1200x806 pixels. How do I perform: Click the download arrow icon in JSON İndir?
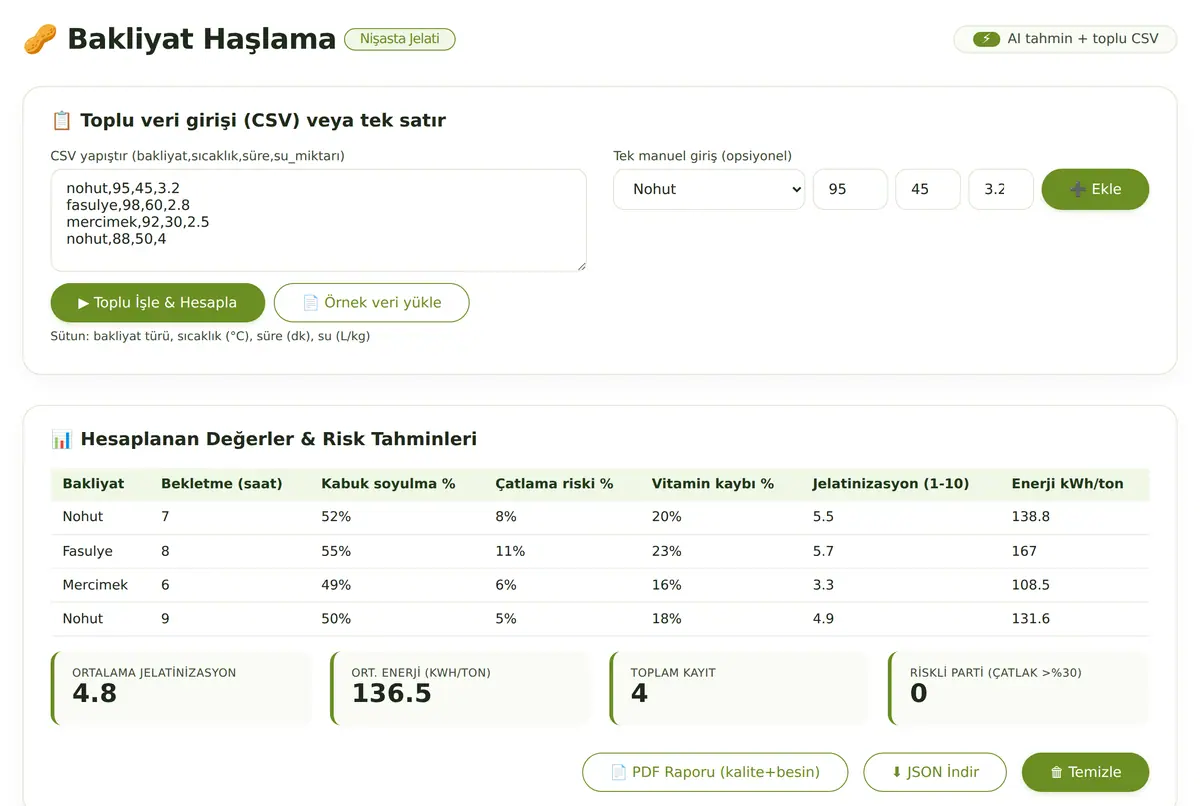(897, 772)
